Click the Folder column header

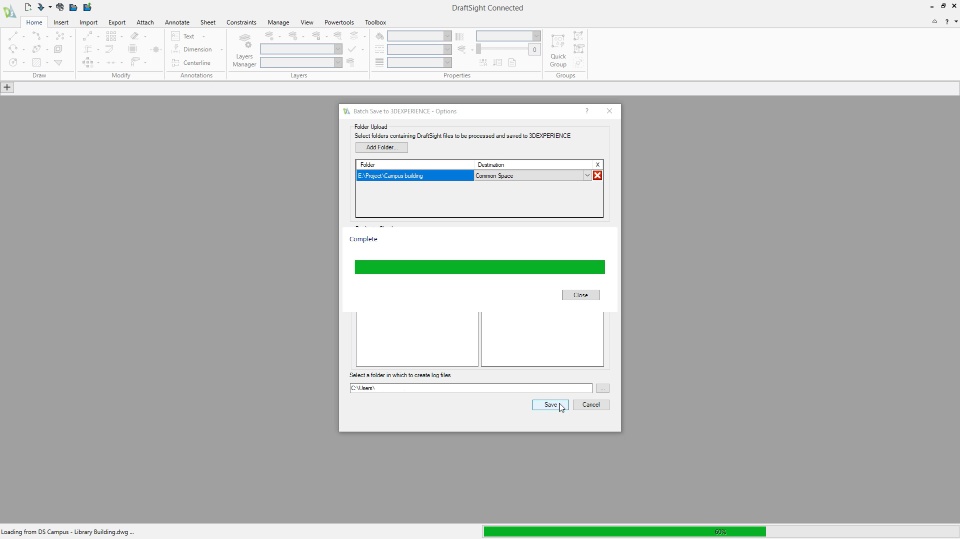(415, 165)
